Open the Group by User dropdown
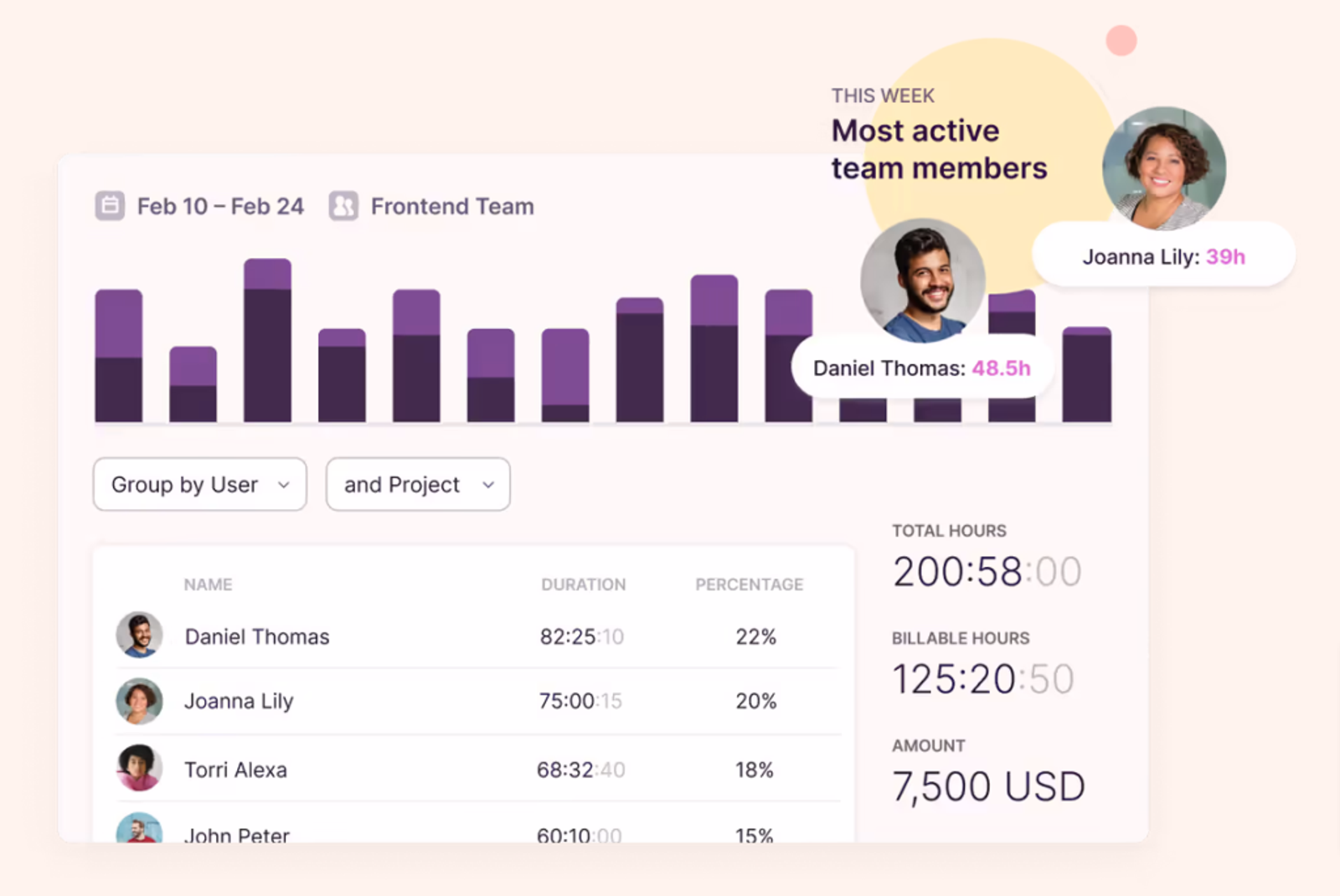This screenshot has width=1340, height=896. click(199, 484)
